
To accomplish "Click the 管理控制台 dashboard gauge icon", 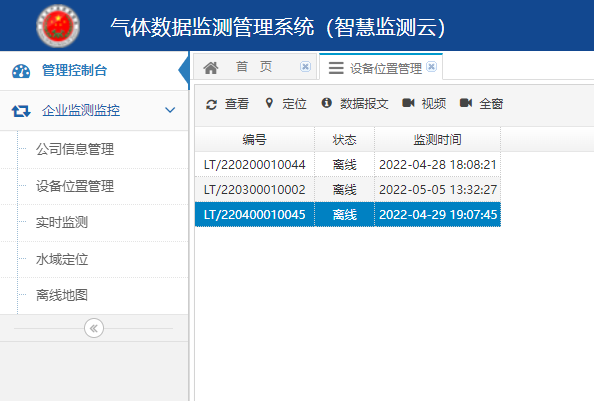I will tap(21, 71).
